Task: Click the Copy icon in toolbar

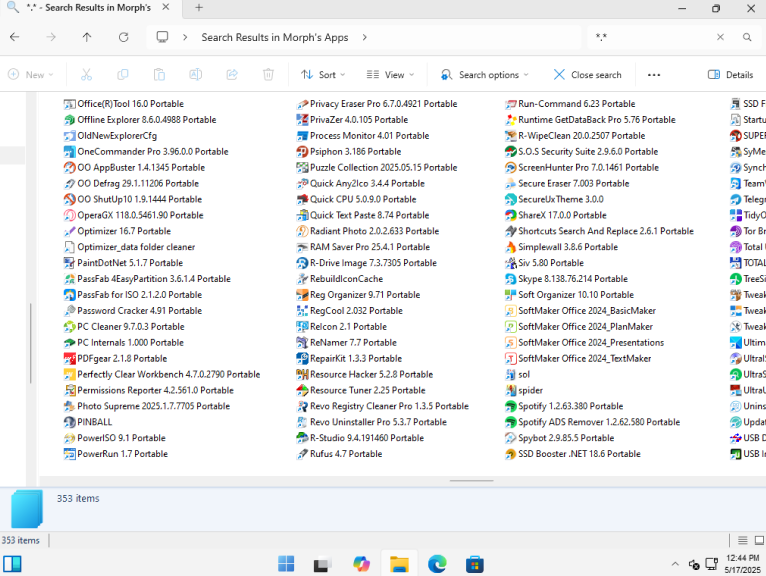Action: tap(123, 75)
